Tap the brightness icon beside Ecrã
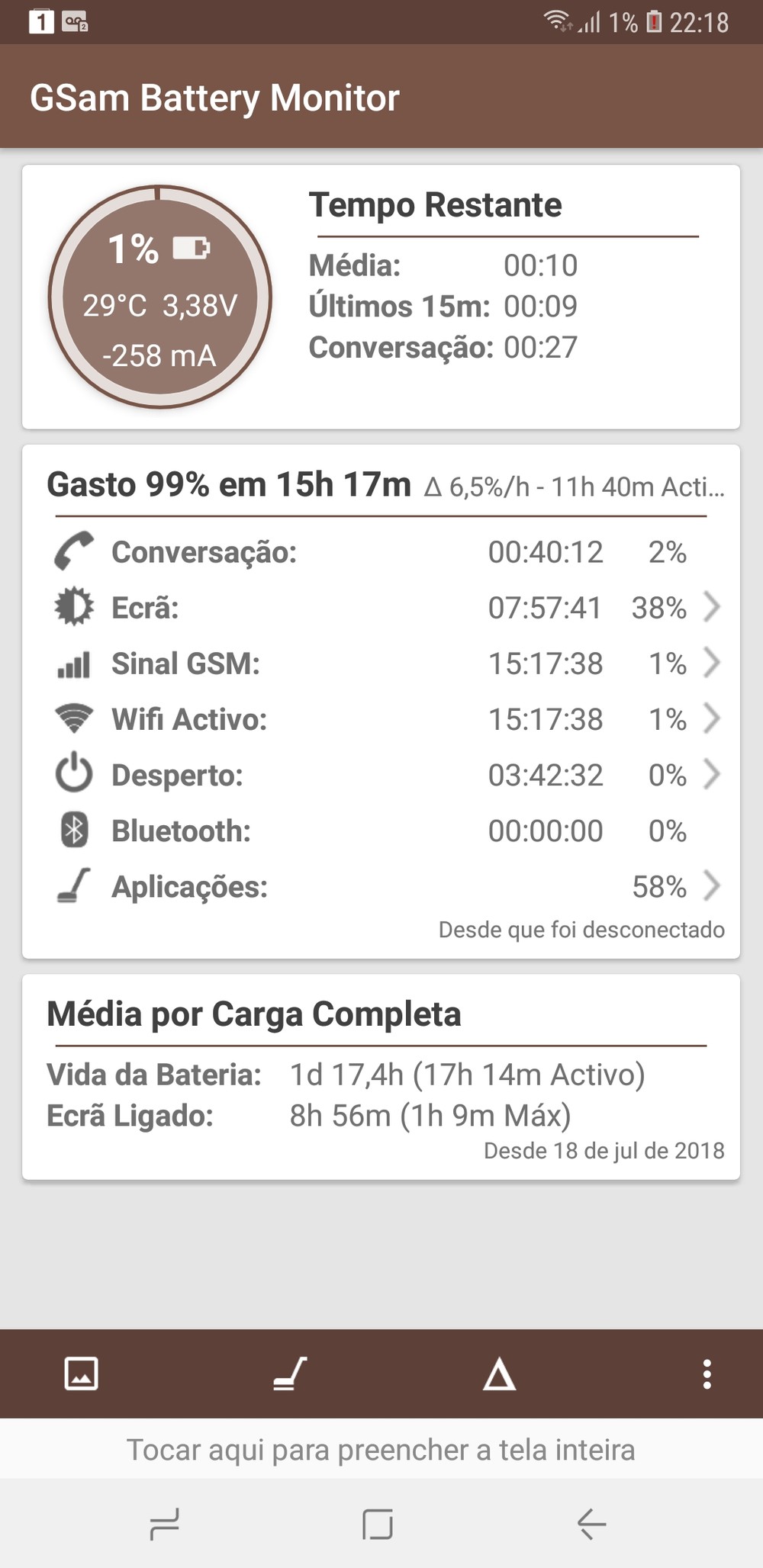Screen dimensions: 763x1568 point(73,607)
